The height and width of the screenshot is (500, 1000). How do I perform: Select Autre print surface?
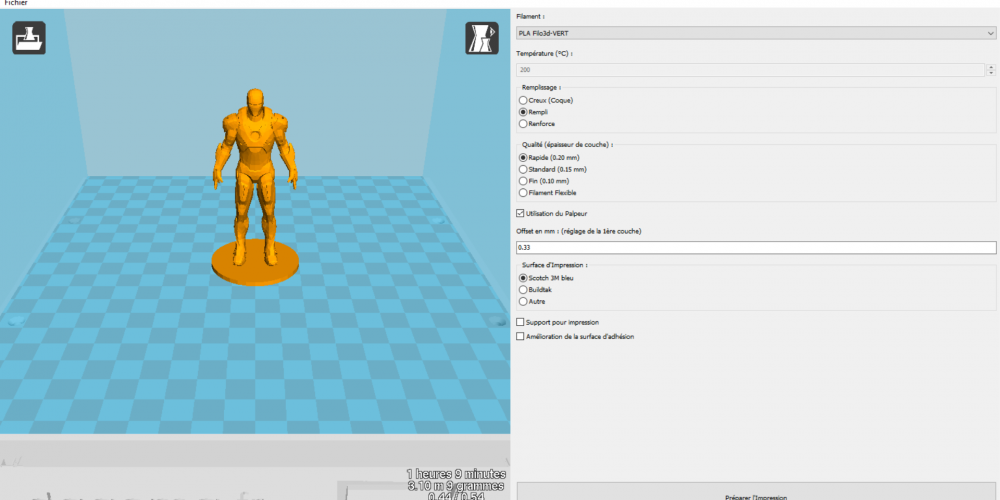(533, 301)
